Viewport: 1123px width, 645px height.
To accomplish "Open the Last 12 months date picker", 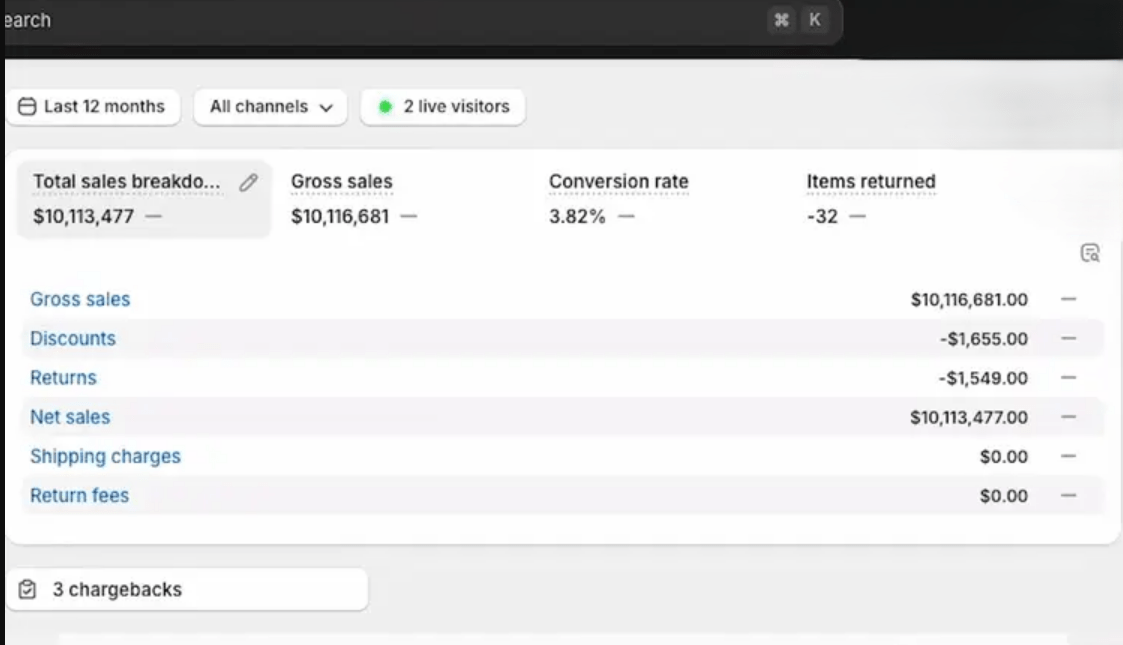I will pos(93,107).
